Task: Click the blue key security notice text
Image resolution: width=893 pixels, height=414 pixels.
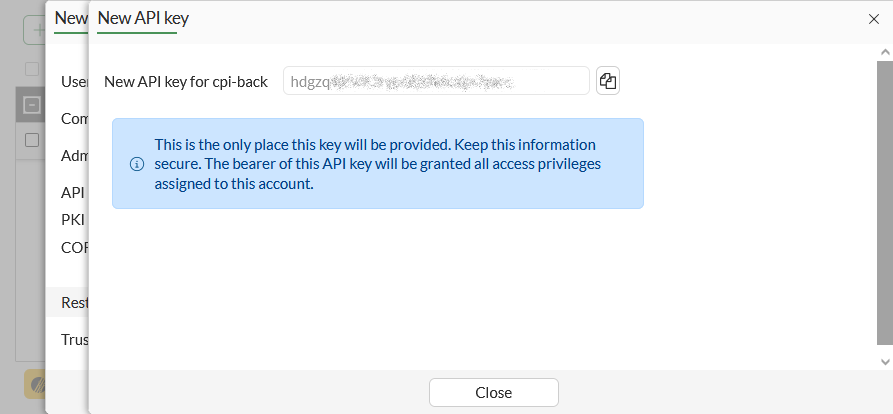Action: [x=378, y=164]
